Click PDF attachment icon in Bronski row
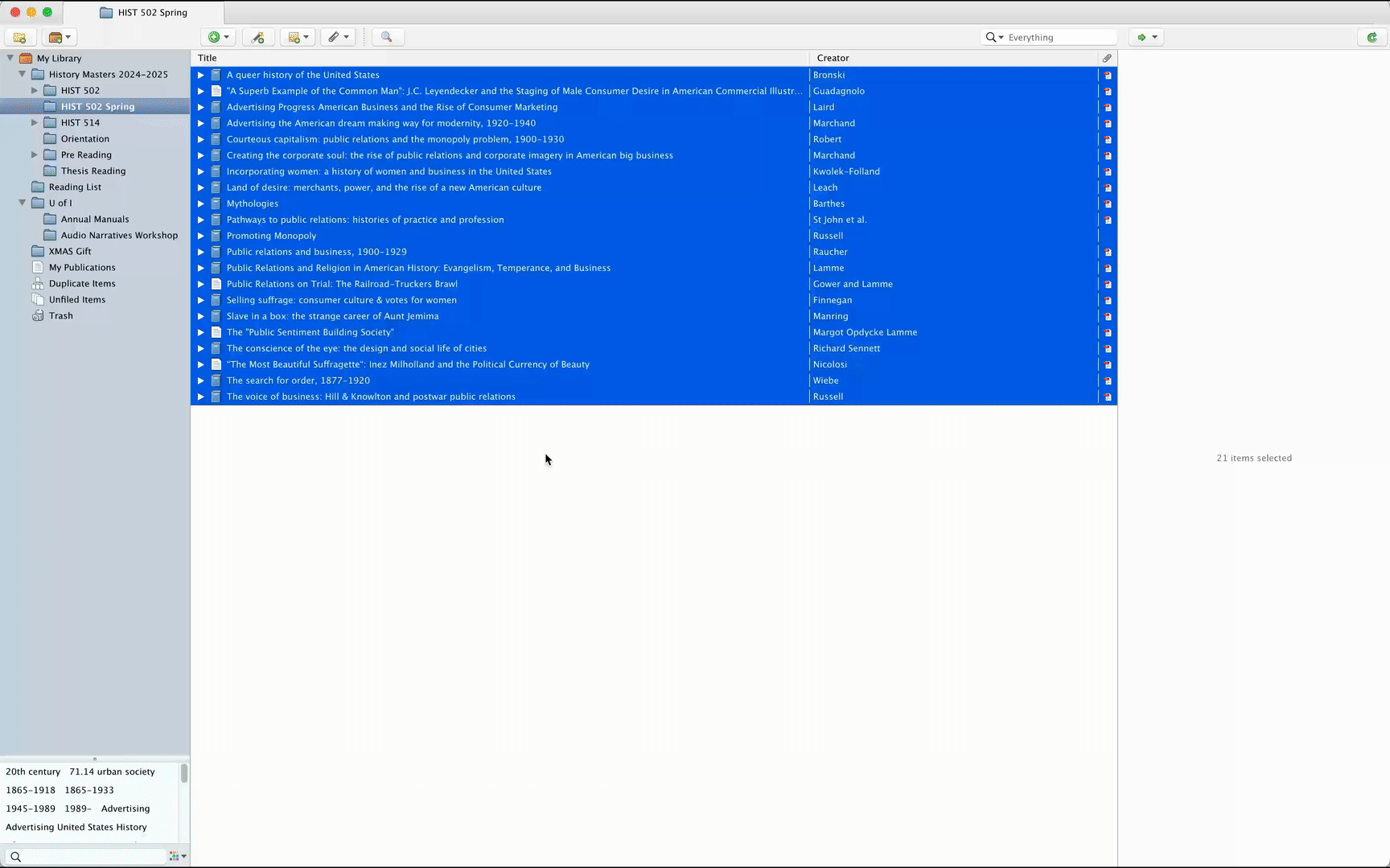Image resolution: width=1390 pixels, height=868 pixels. click(x=1108, y=75)
